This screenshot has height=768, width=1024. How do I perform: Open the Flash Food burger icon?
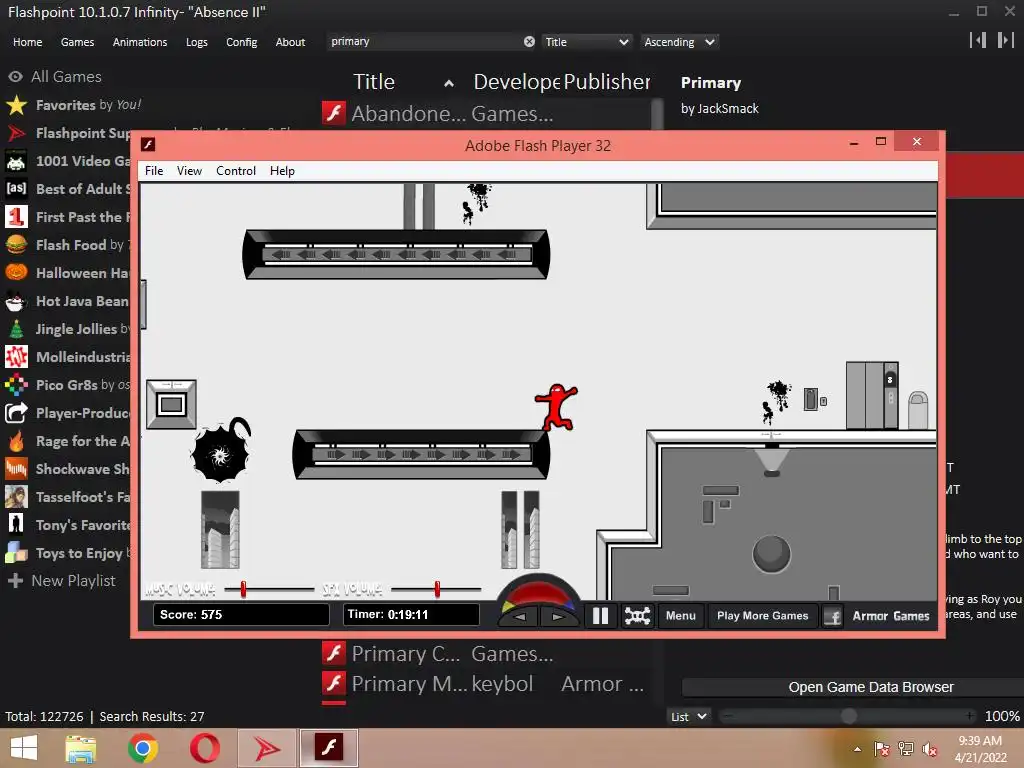click(x=16, y=245)
